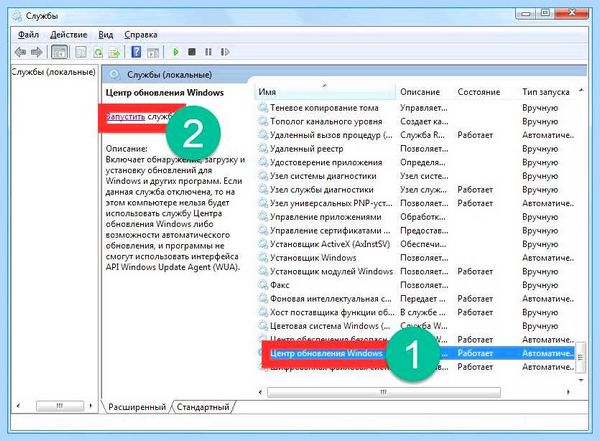Click left tree pane horizontal scrollbar thumb

click(60, 406)
